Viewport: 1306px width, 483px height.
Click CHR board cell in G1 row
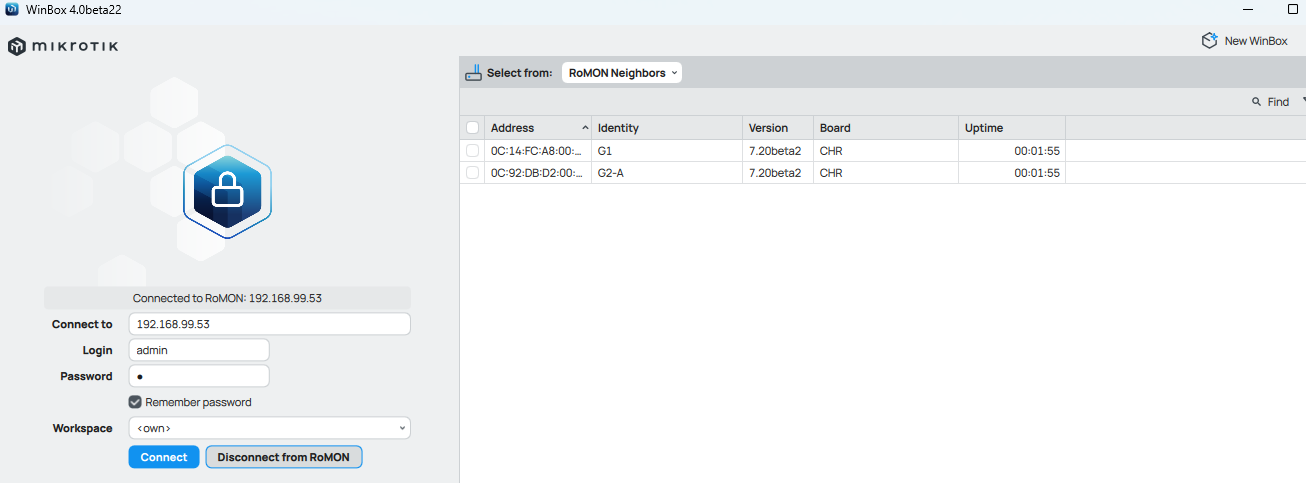(886, 151)
